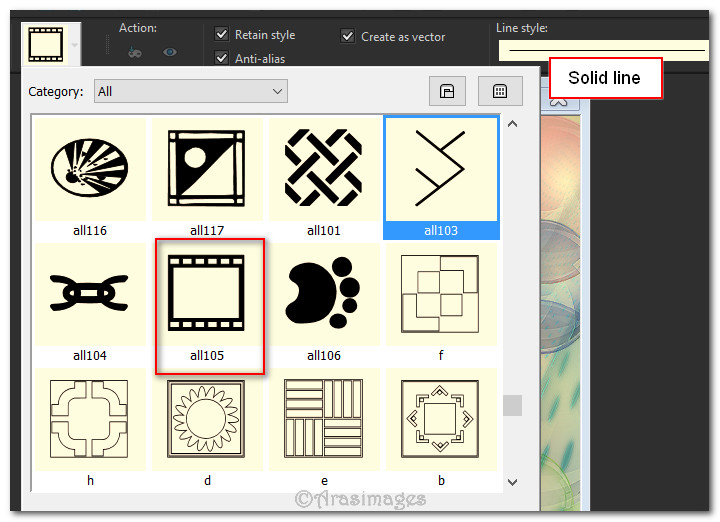Image resolution: width=720 pixels, height=522 pixels.
Task: Open the Category dropdown list
Action: coord(190,91)
